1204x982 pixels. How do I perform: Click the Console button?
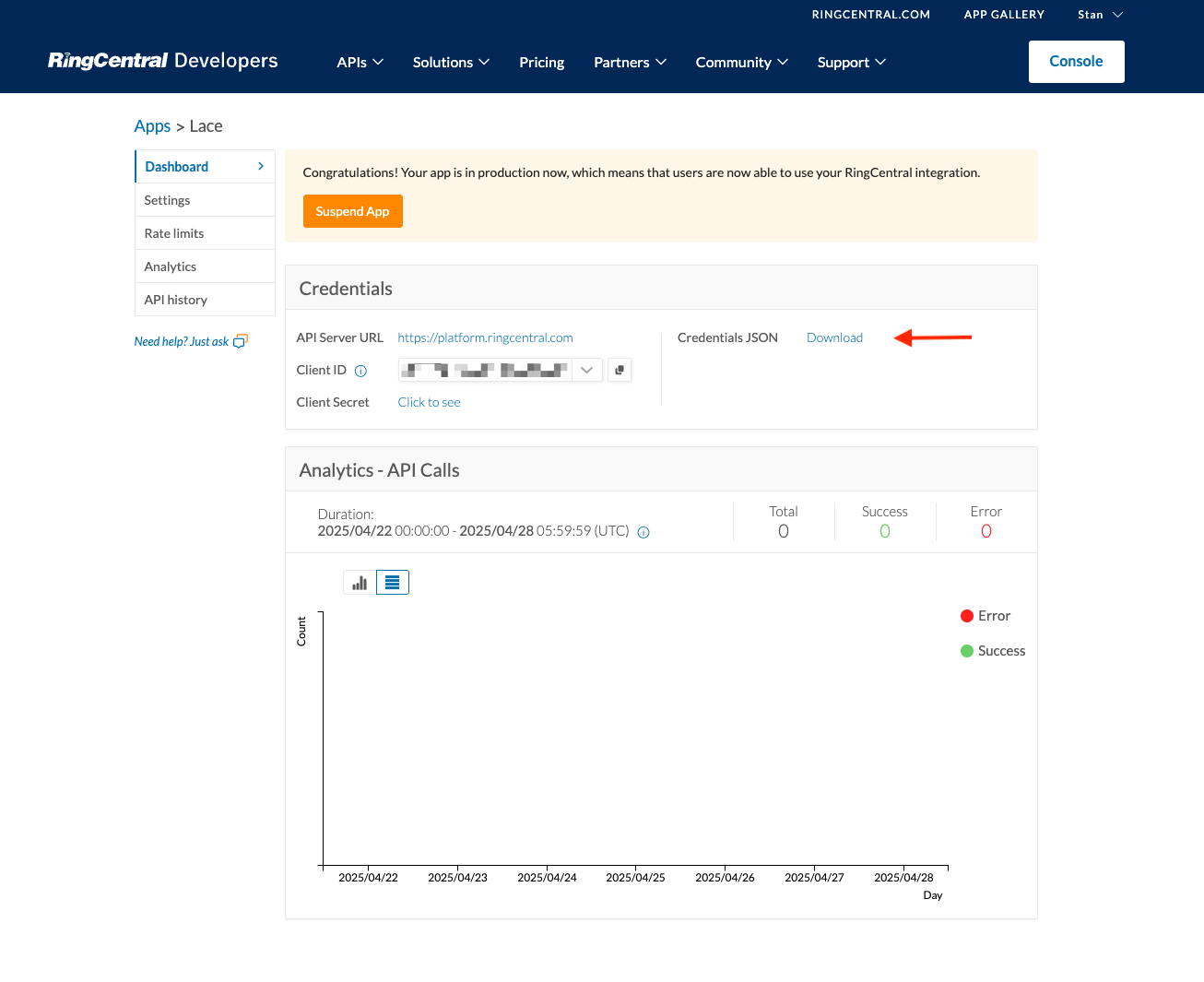pyautogui.click(x=1077, y=62)
